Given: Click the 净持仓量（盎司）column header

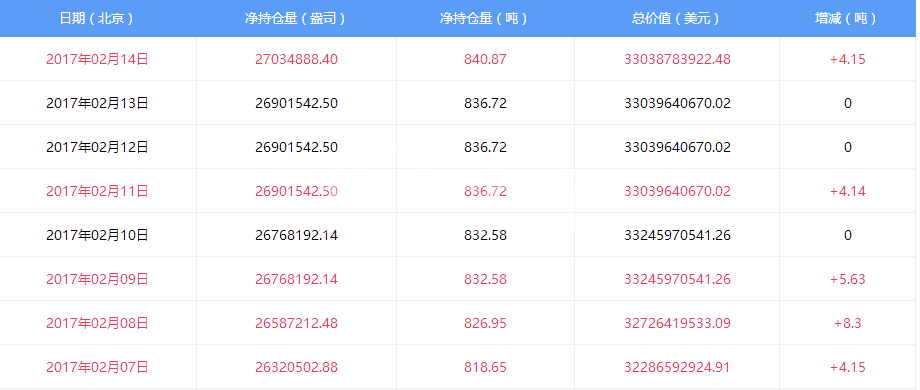Looking at the screenshot, I should point(296,18).
